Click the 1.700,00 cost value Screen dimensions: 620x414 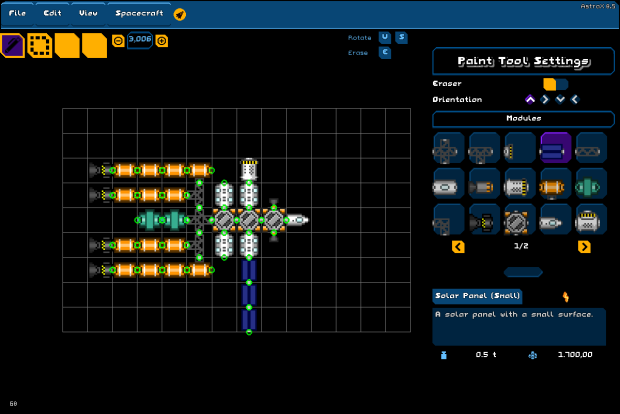point(575,355)
